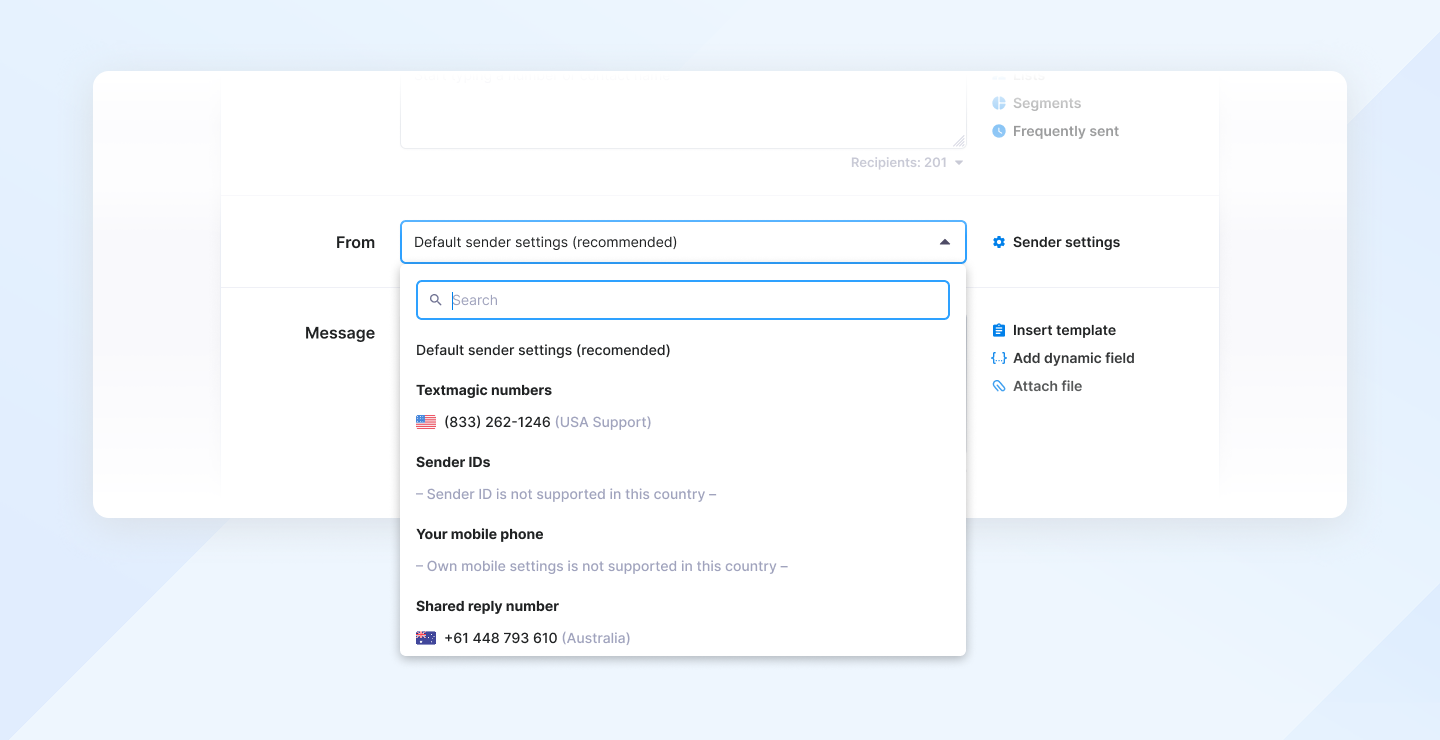The width and height of the screenshot is (1440, 740).
Task: Focus the sender Search input field
Action: pyautogui.click(x=690, y=300)
